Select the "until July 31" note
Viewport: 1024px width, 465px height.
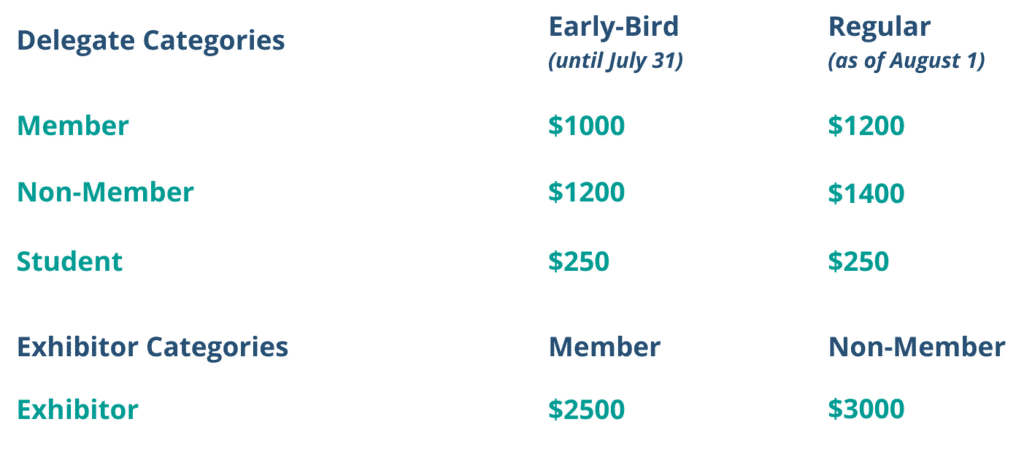coord(614,61)
